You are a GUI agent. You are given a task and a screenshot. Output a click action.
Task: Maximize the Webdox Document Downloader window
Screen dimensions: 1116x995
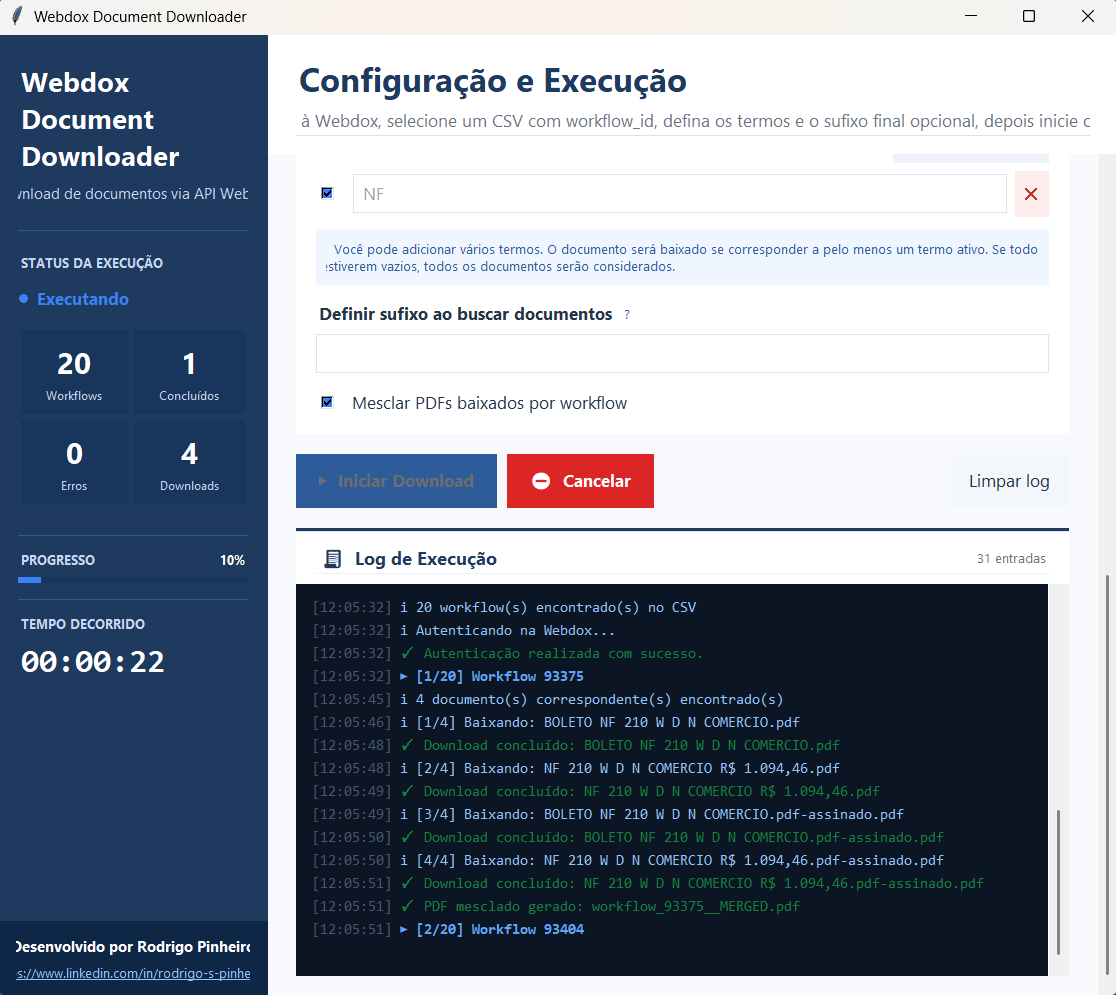coord(1028,16)
